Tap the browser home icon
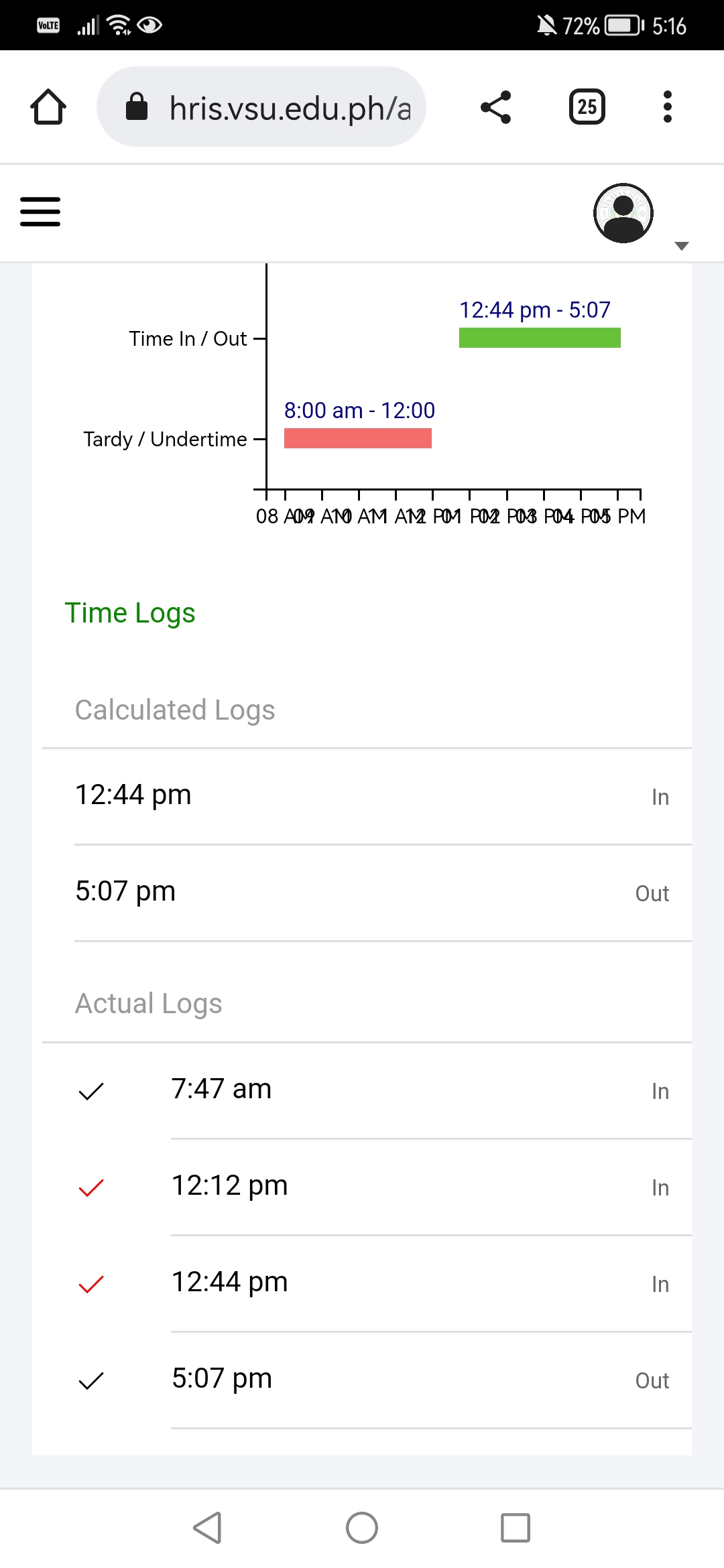The height and width of the screenshot is (1568, 724). pyautogui.click(x=48, y=107)
